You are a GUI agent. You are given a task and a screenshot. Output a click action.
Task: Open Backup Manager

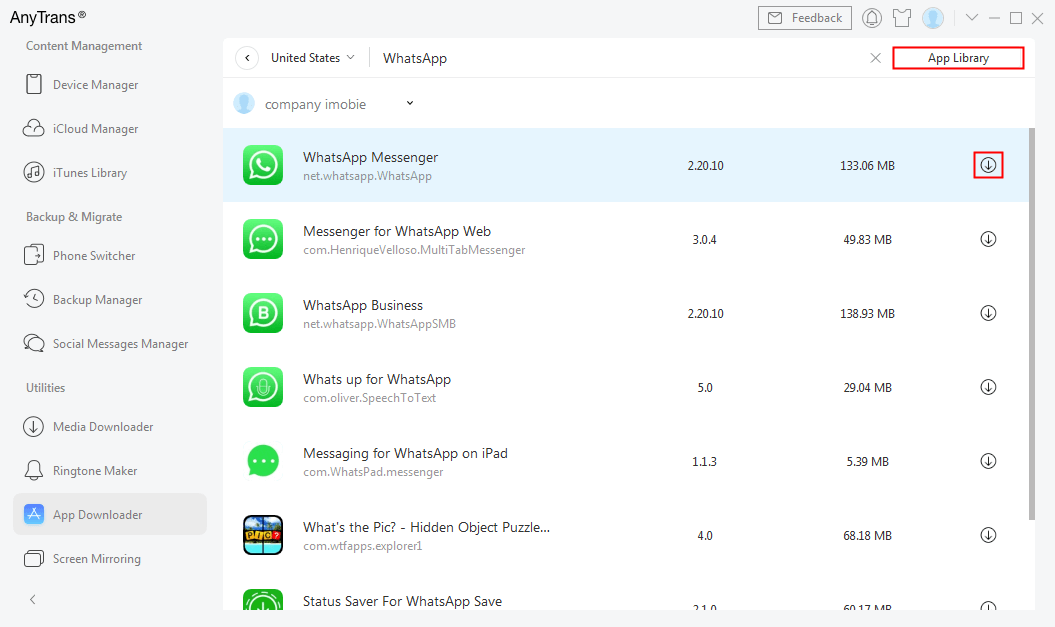tap(95, 299)
